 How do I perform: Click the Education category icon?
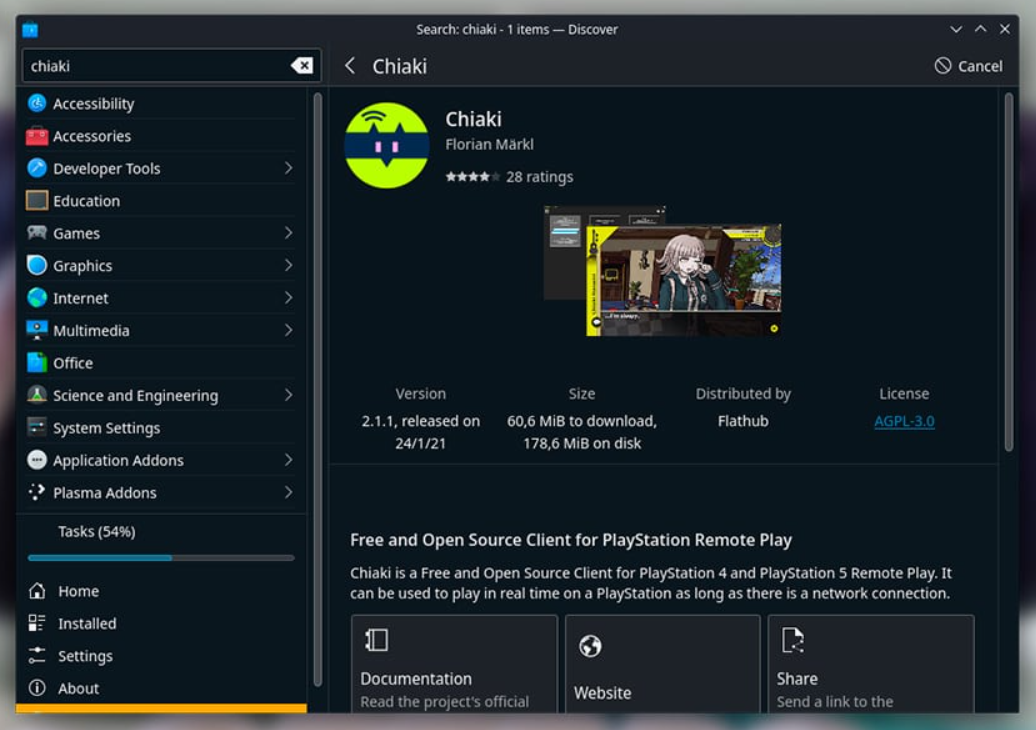(x=37, y=201)
